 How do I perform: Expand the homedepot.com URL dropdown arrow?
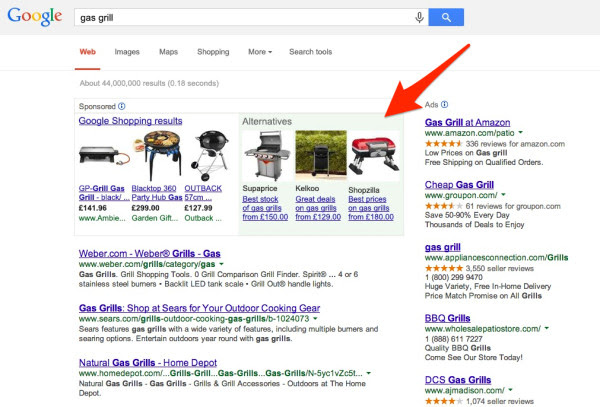click(368, 373)
